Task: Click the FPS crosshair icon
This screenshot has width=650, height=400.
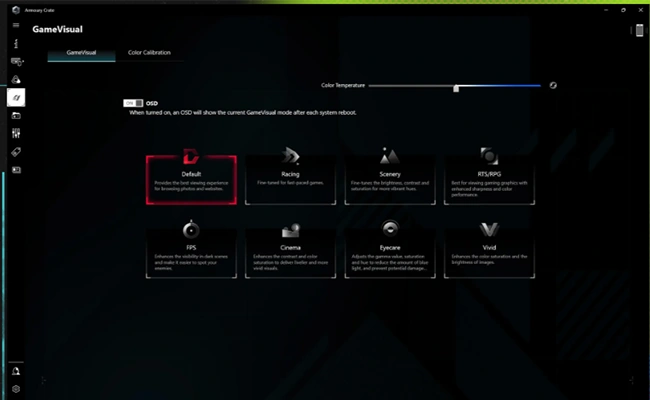Action: 191,229
